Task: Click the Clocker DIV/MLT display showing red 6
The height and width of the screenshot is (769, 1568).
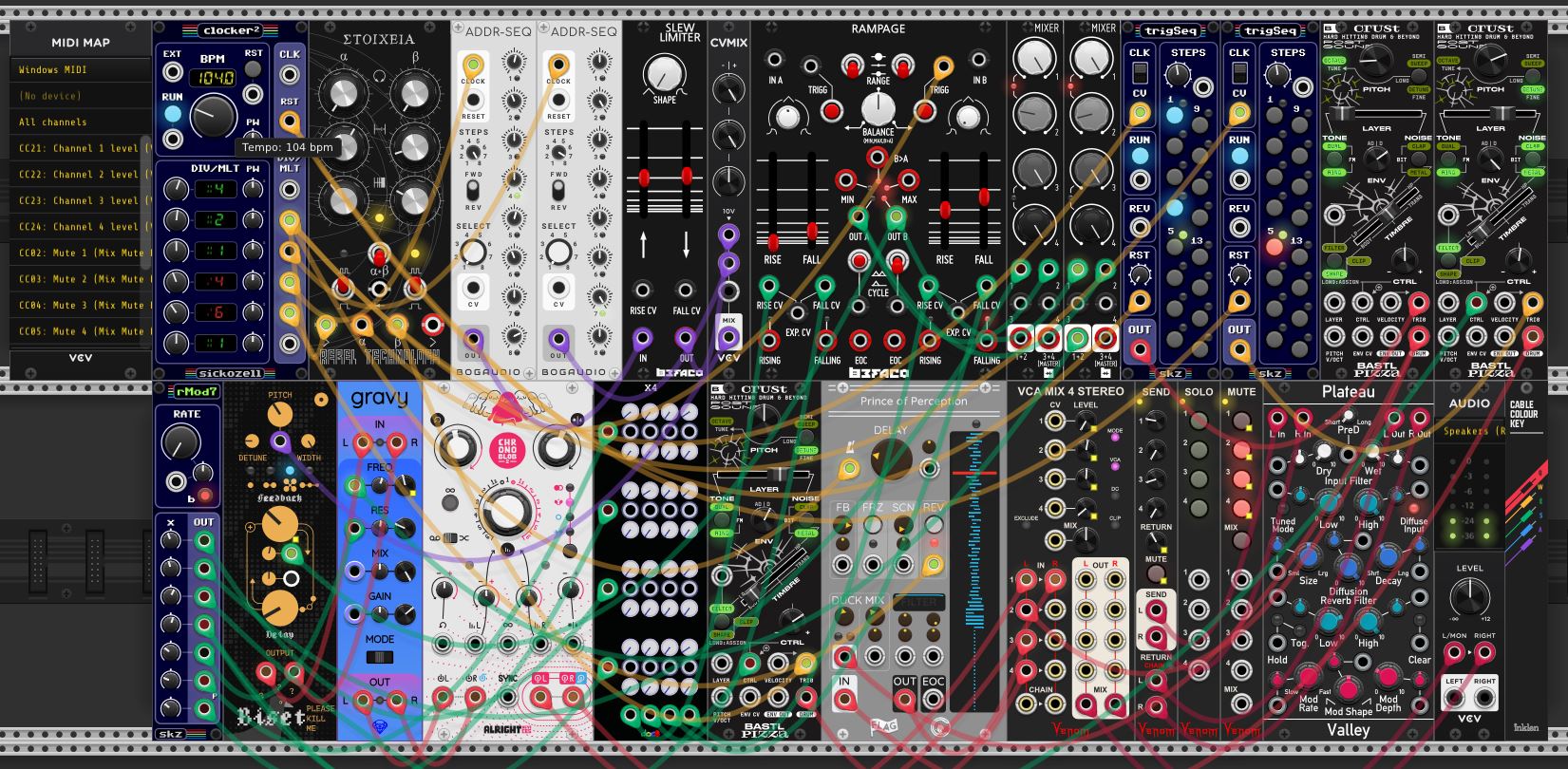Action: click(x=217, y=312)
